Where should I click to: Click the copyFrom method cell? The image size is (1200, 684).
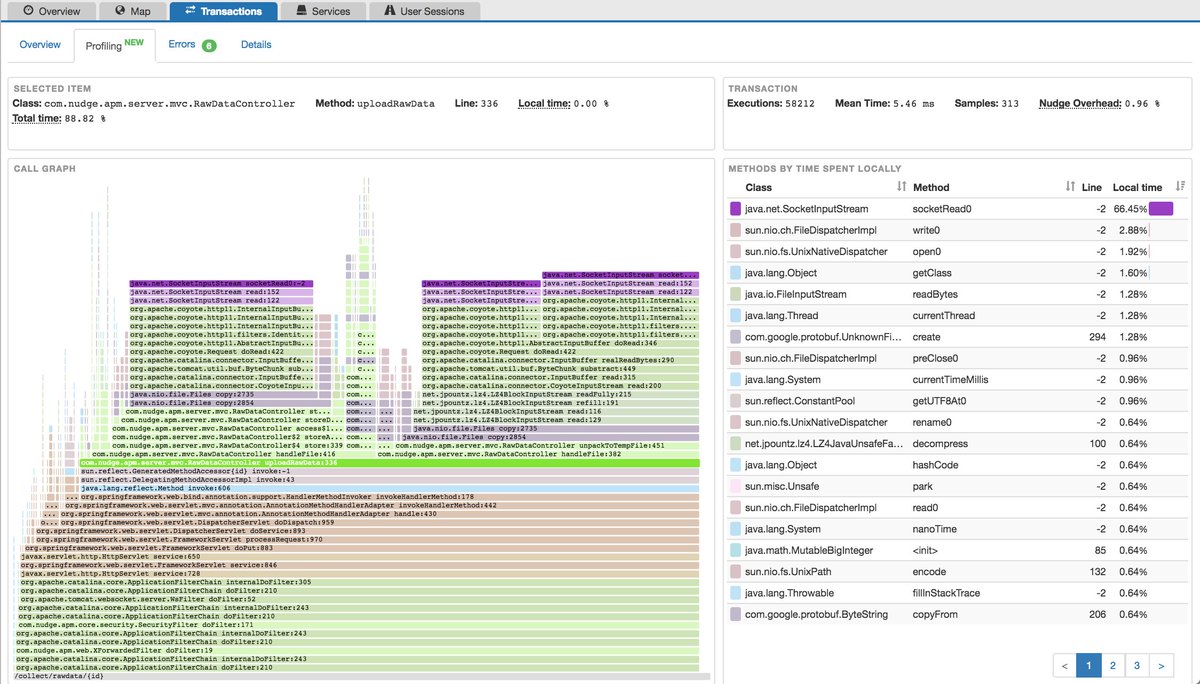pyautogui.click(x=936, y=614)
